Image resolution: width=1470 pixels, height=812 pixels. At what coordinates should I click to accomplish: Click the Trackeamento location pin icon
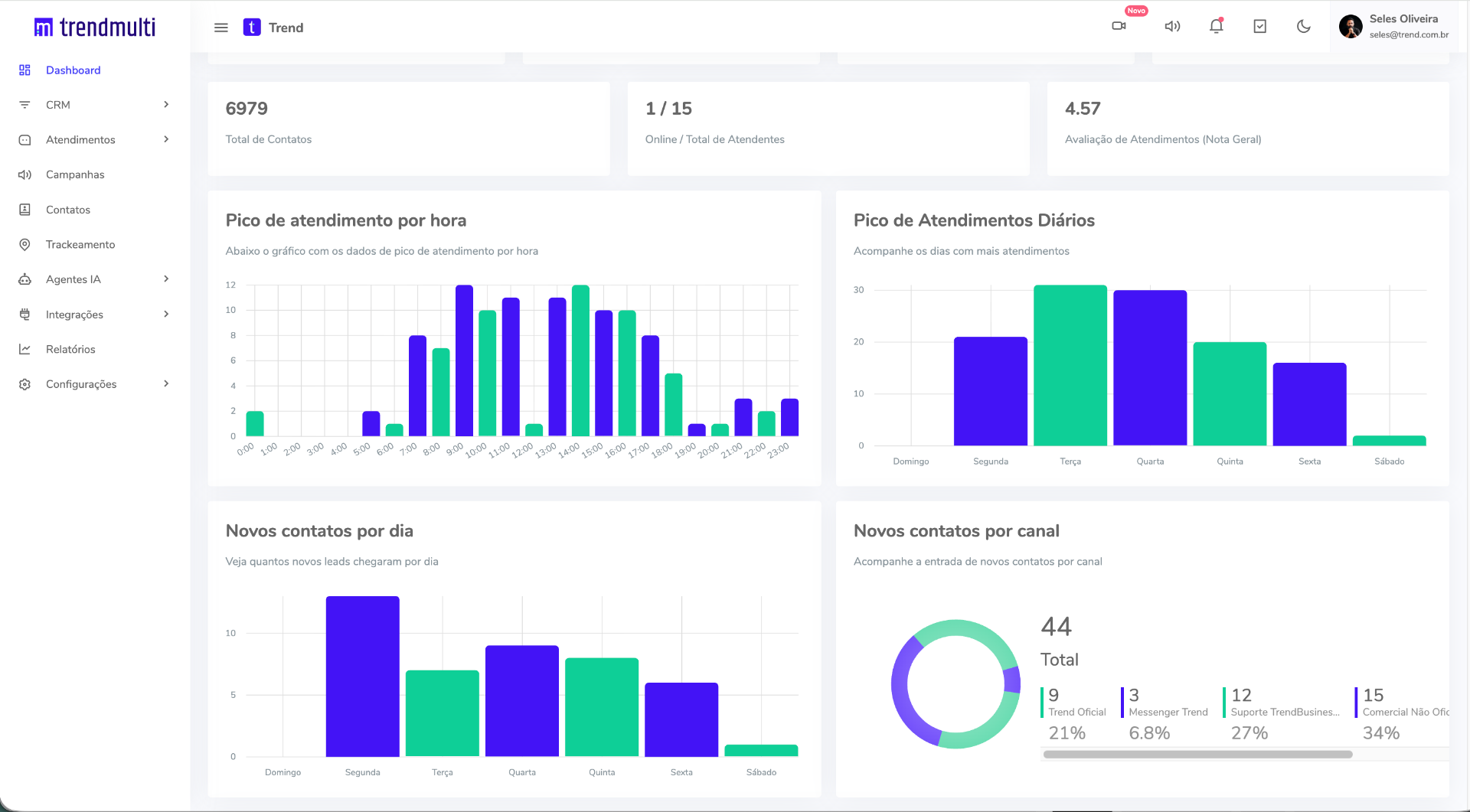24,245
